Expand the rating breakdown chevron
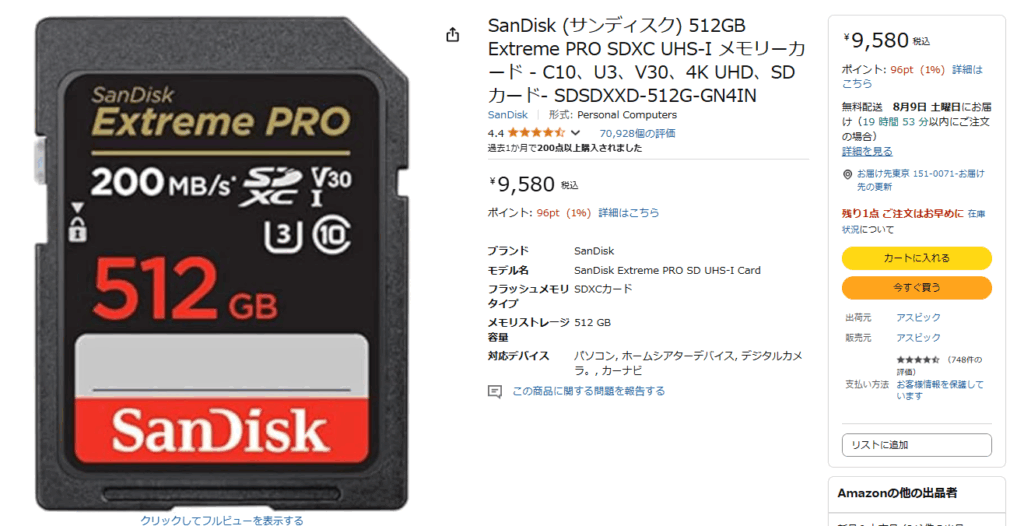 [575, 133]
